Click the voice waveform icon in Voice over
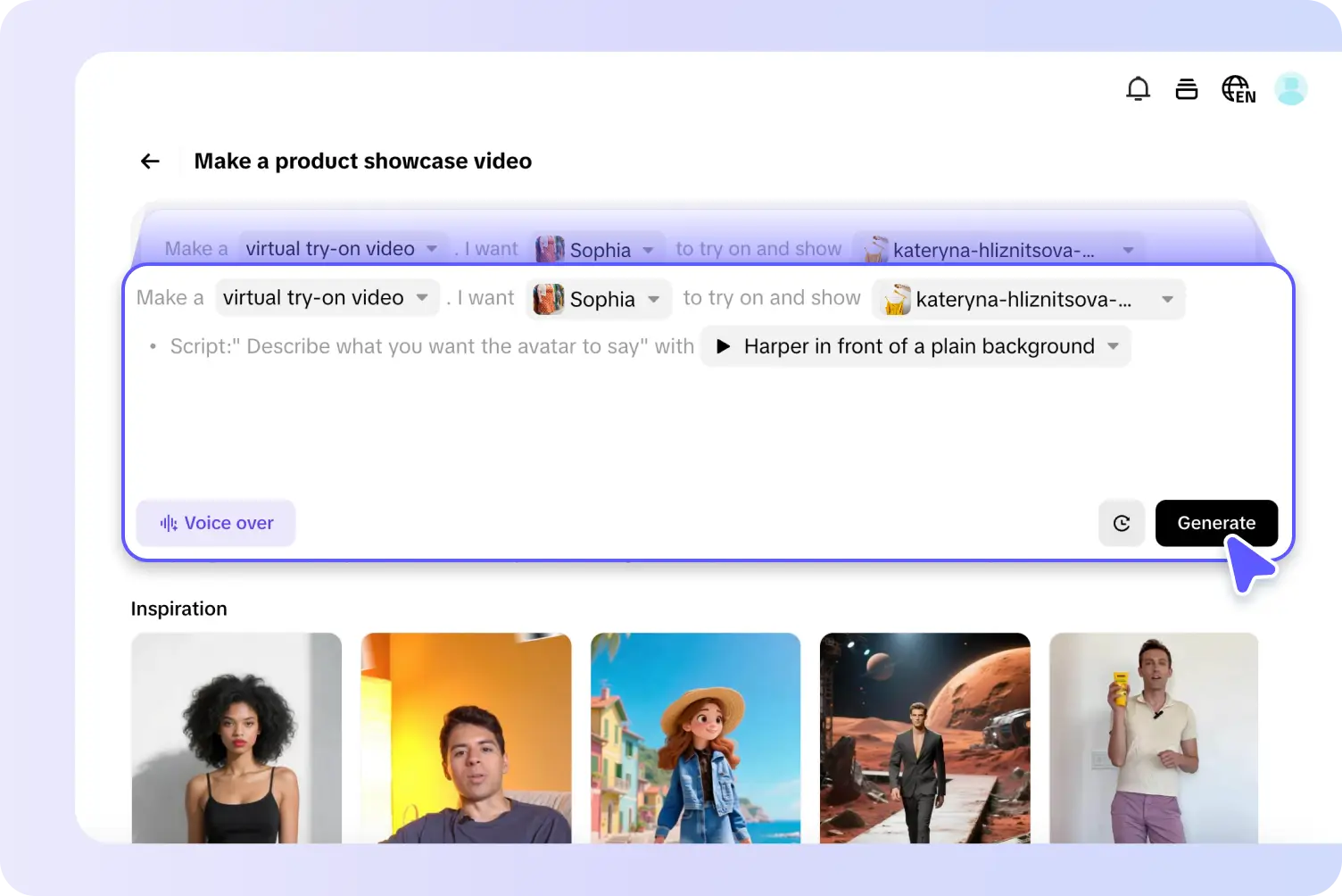Viewport: 1342px width, 896px height. coord(169,523)
